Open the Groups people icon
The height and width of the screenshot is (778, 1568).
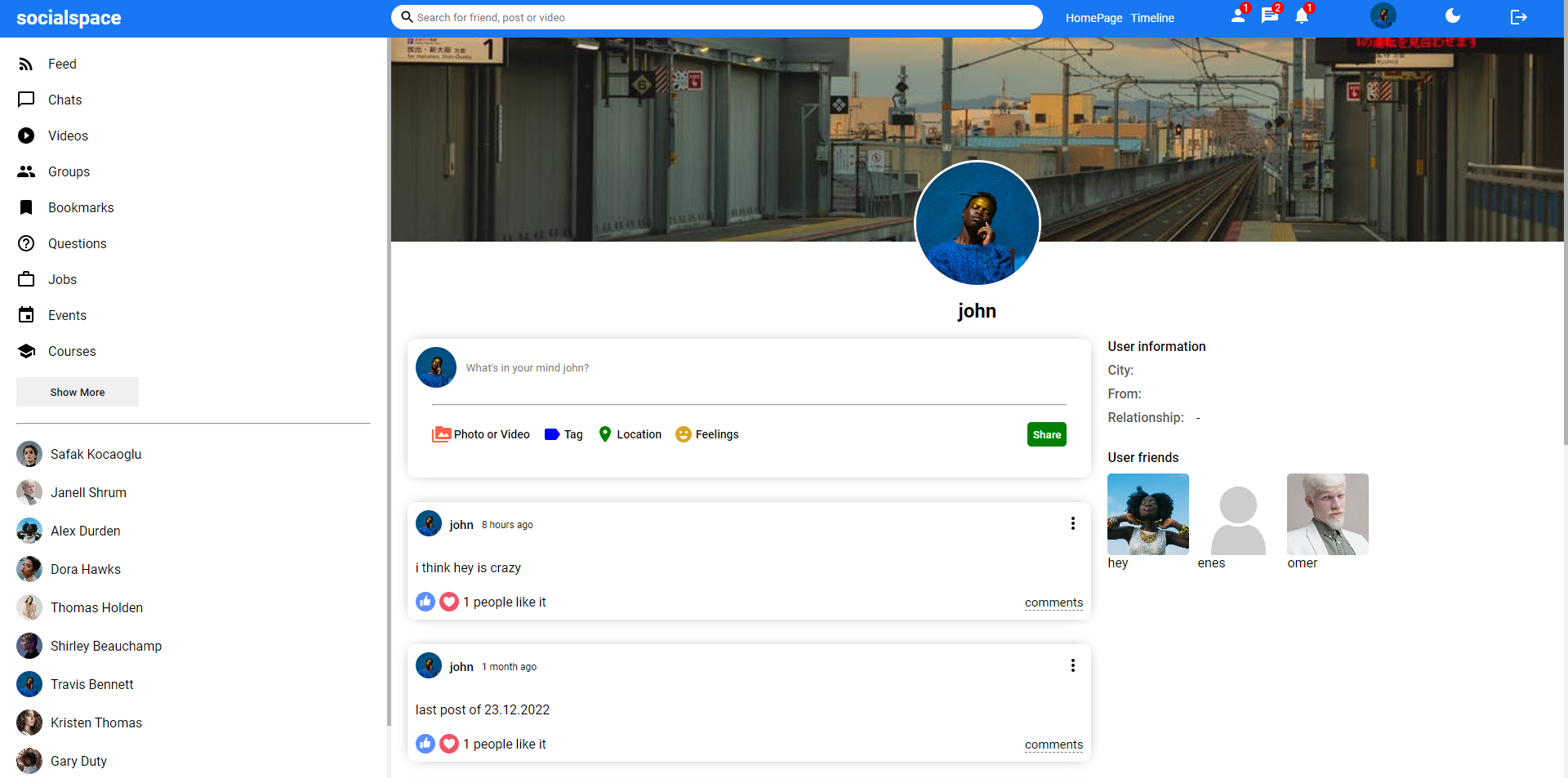26,171
